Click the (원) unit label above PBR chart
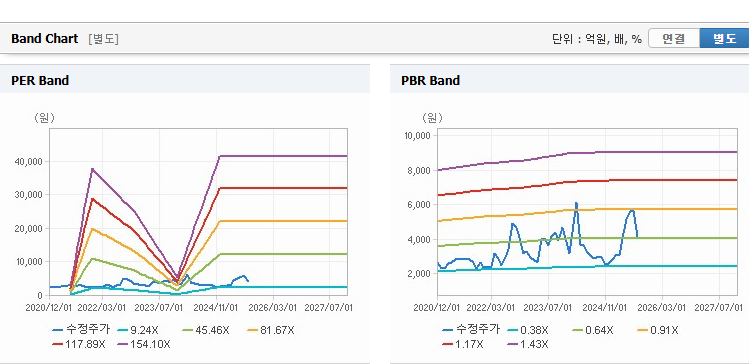 (x=431, y=117)
